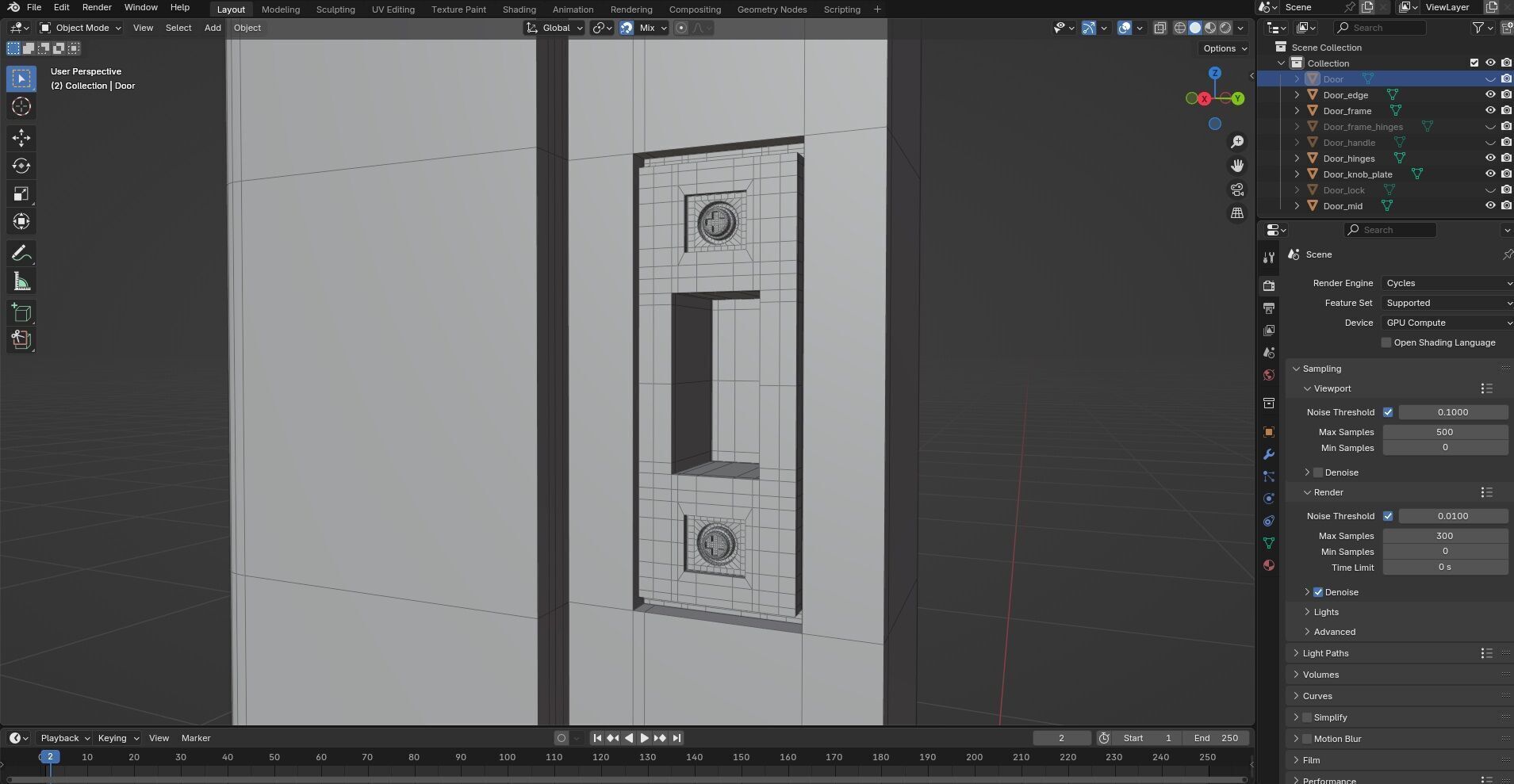Open the World properties tab

pos(1269,375)
